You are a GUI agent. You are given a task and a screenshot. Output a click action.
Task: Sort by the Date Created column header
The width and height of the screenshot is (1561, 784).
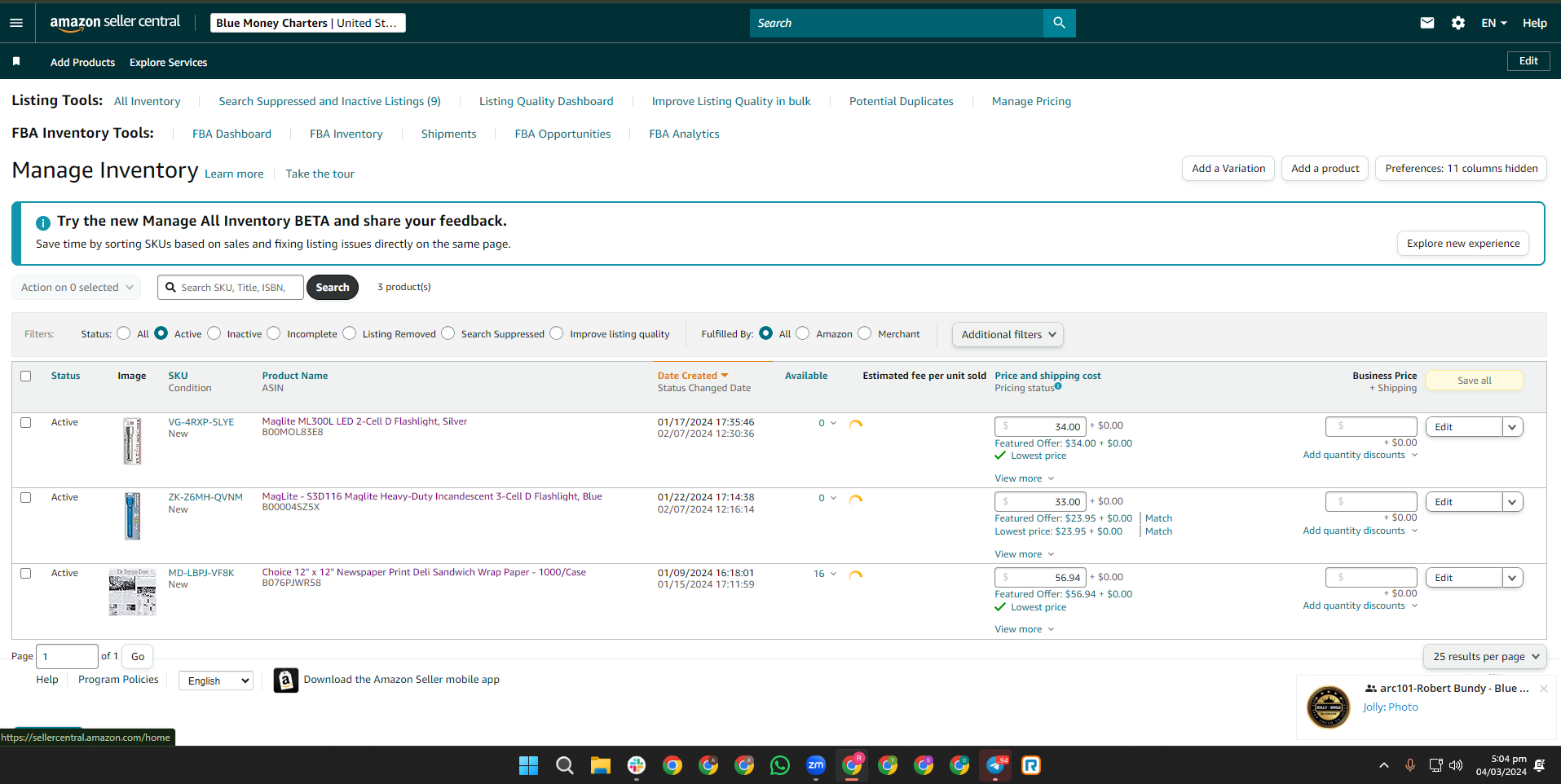click(x=693, y=376)
